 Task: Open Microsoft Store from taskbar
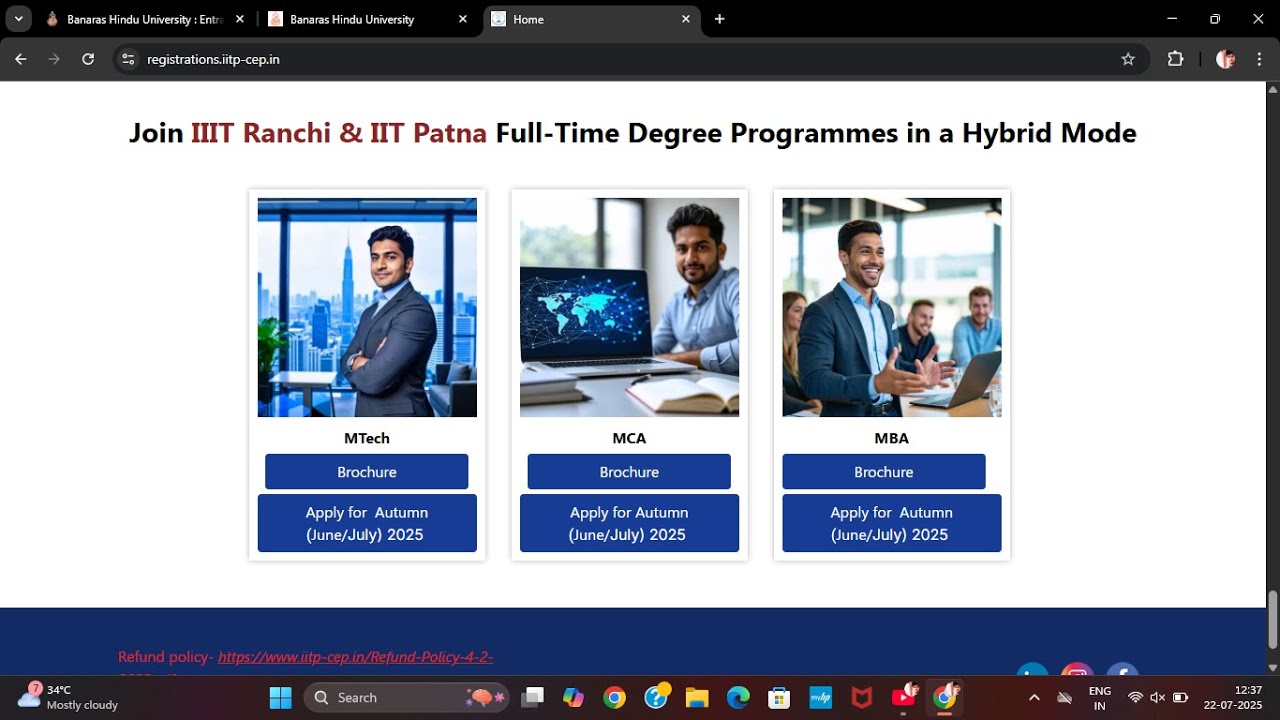pyautogui.click(x=779, y=698)
